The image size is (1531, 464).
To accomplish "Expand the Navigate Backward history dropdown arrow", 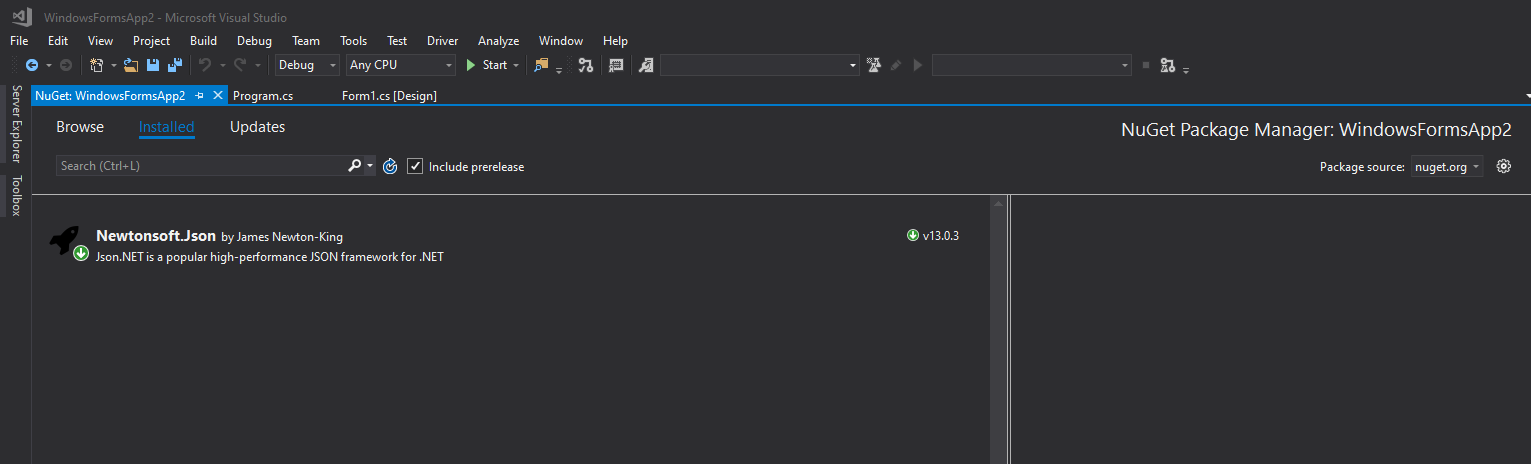I will (47, 65).
